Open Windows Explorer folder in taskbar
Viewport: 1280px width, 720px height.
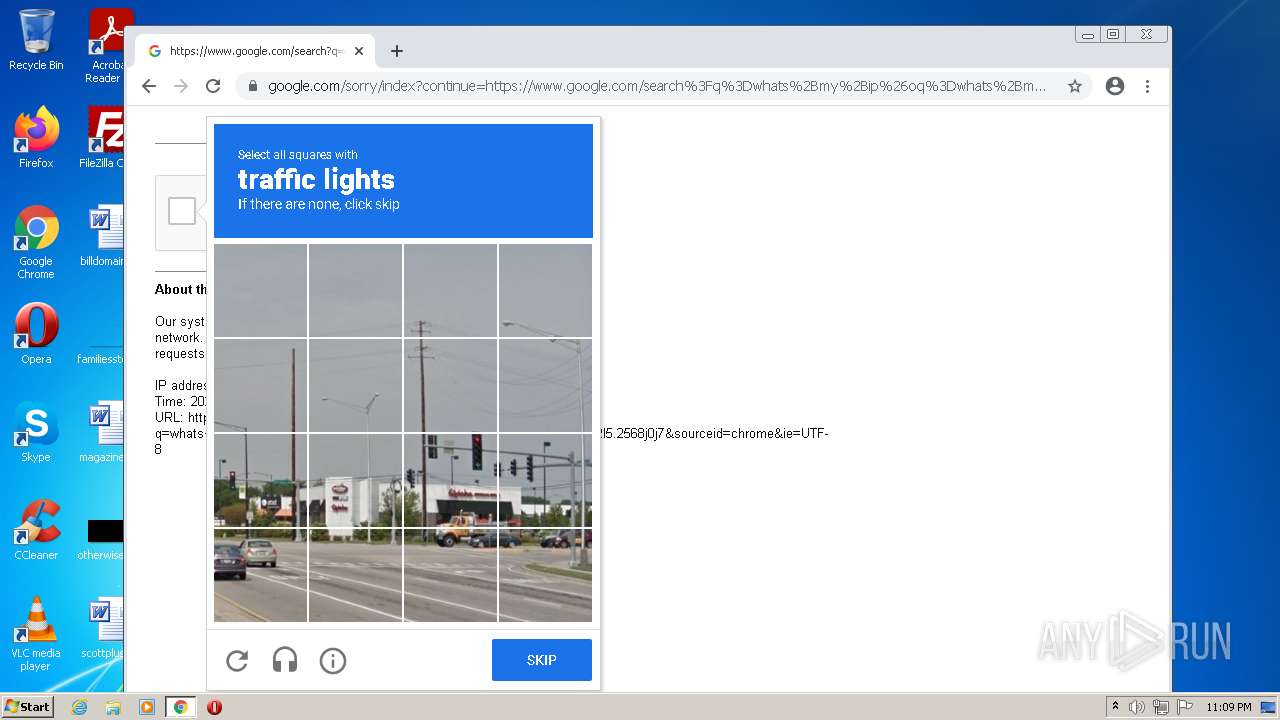pos(113,707)
